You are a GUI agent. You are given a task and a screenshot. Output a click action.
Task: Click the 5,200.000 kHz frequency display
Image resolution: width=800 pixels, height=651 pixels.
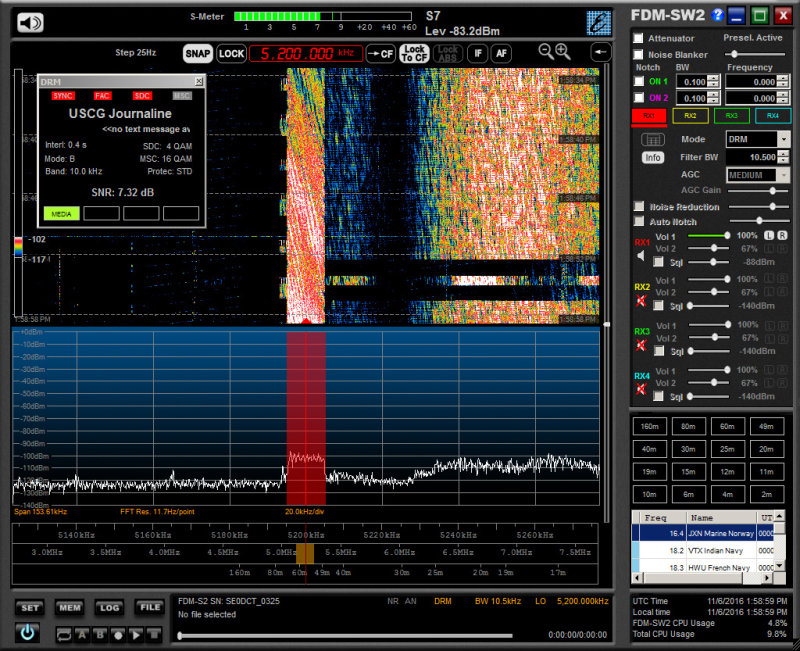click(x=306, y=54)
